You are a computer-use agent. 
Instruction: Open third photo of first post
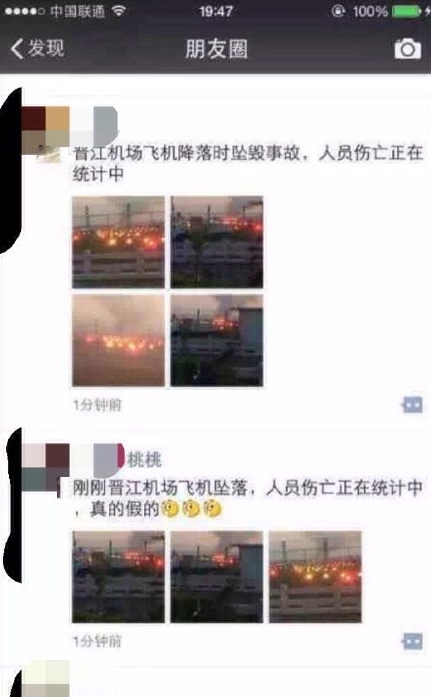click(x=118, y=340)
